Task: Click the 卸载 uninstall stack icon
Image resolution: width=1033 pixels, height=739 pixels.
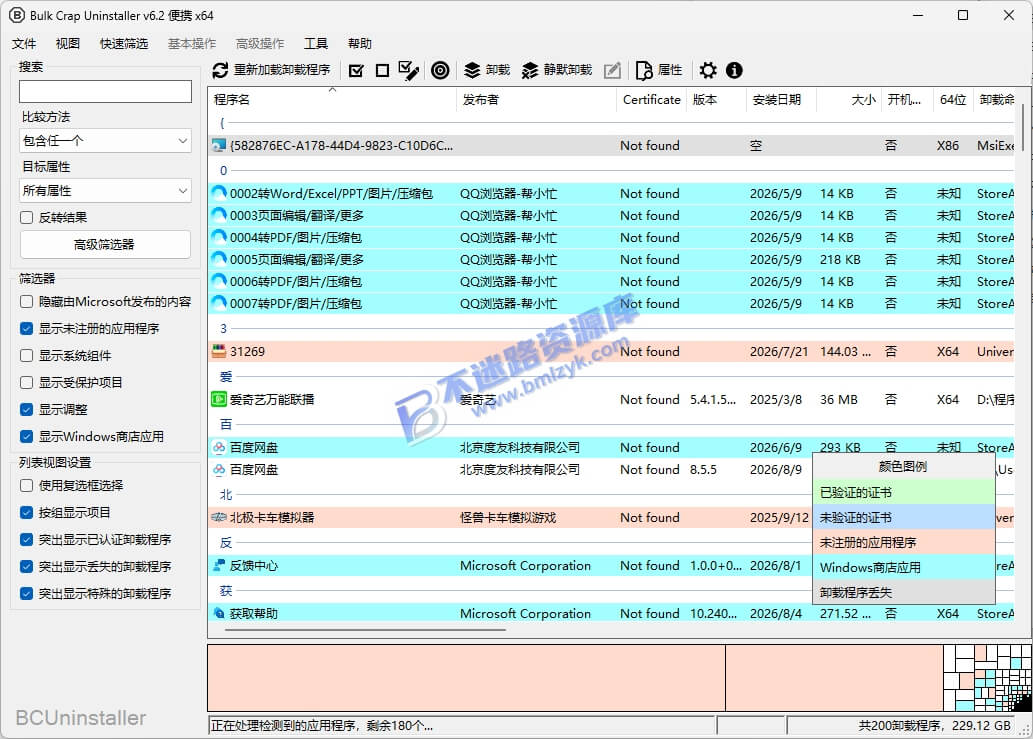Action: [x=472, y=70]
